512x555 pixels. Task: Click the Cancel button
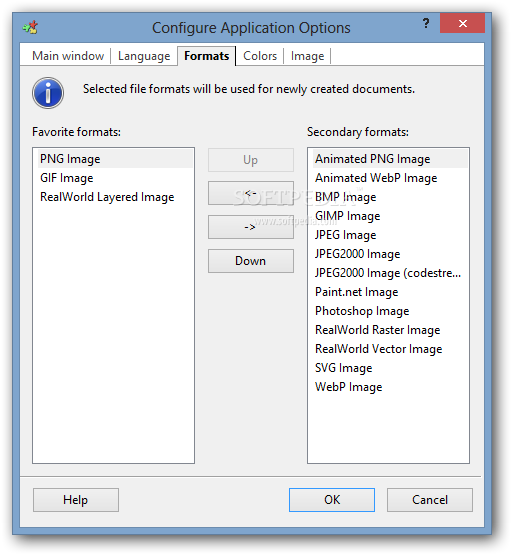[x=430, y=500]
